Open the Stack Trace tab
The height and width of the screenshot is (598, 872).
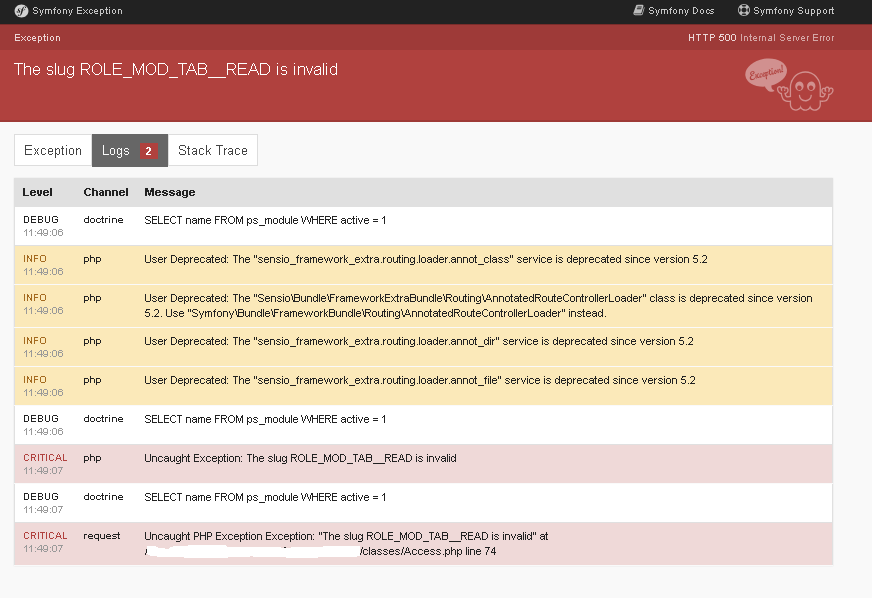pos(212,150)
